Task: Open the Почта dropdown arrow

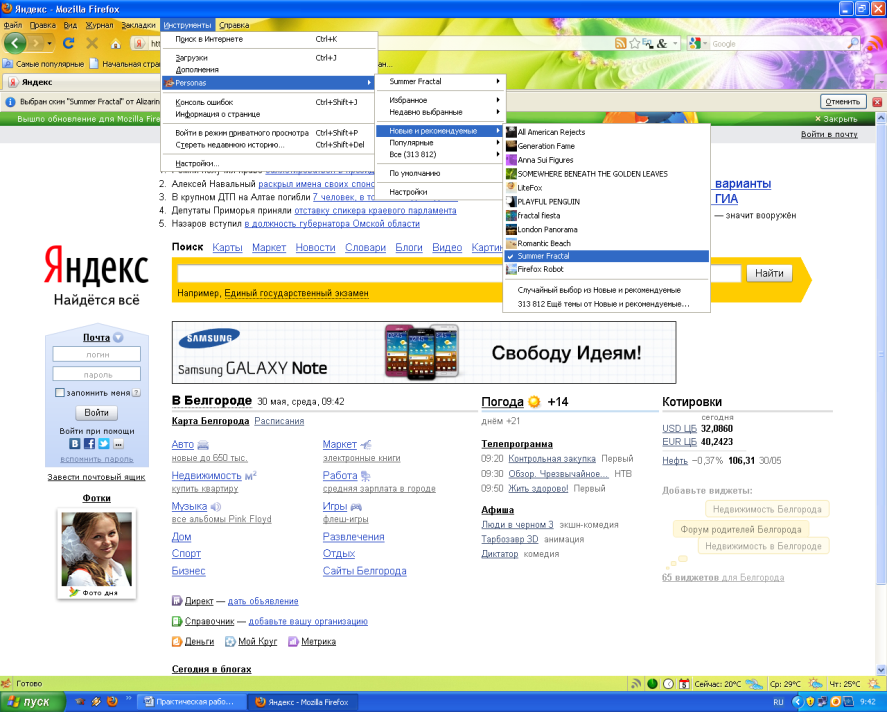Action: 118,338
